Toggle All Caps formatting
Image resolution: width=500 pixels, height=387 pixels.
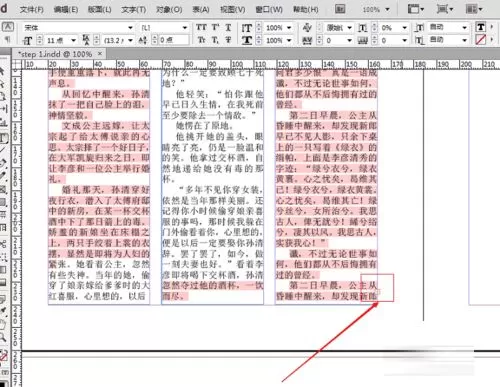click(x=201, y=27)
